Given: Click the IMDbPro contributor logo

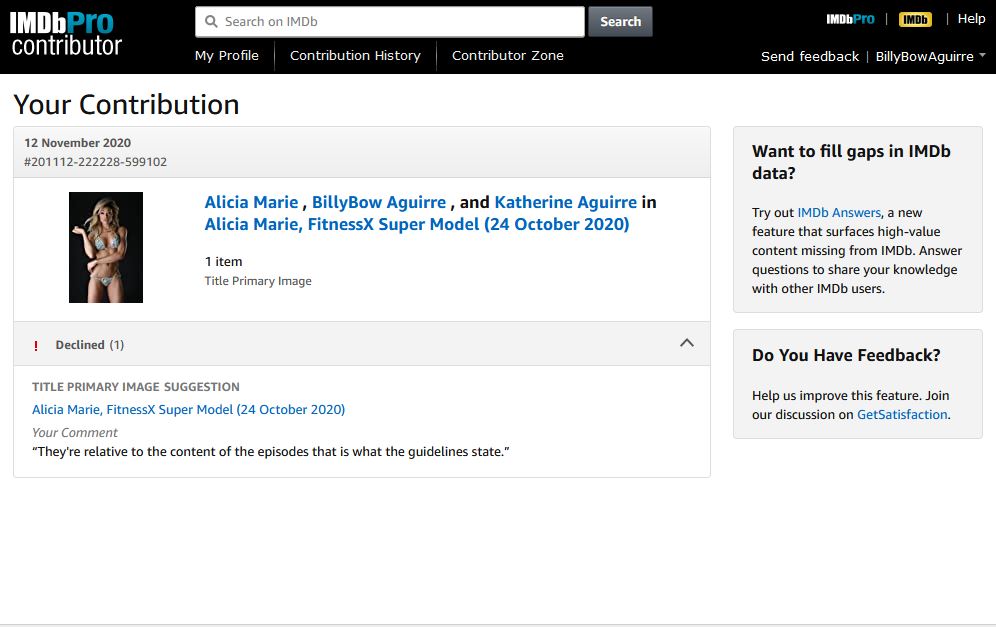Looking at the screenshot, I should (x=66, y=34).
